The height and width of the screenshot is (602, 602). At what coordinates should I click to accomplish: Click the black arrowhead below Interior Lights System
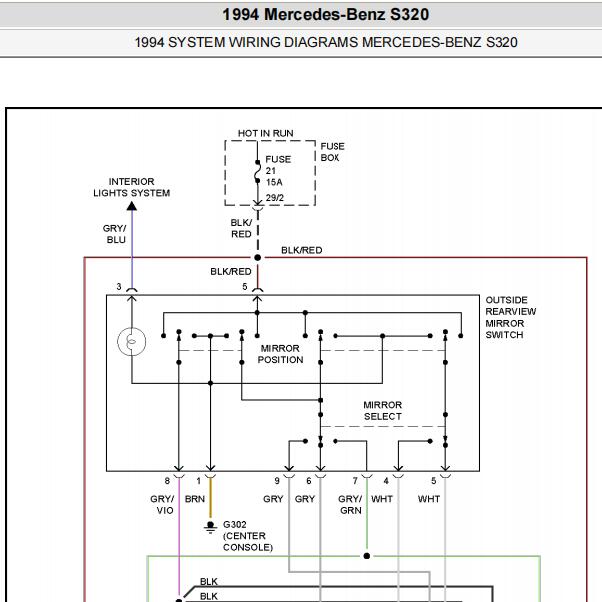coord(132,207)
